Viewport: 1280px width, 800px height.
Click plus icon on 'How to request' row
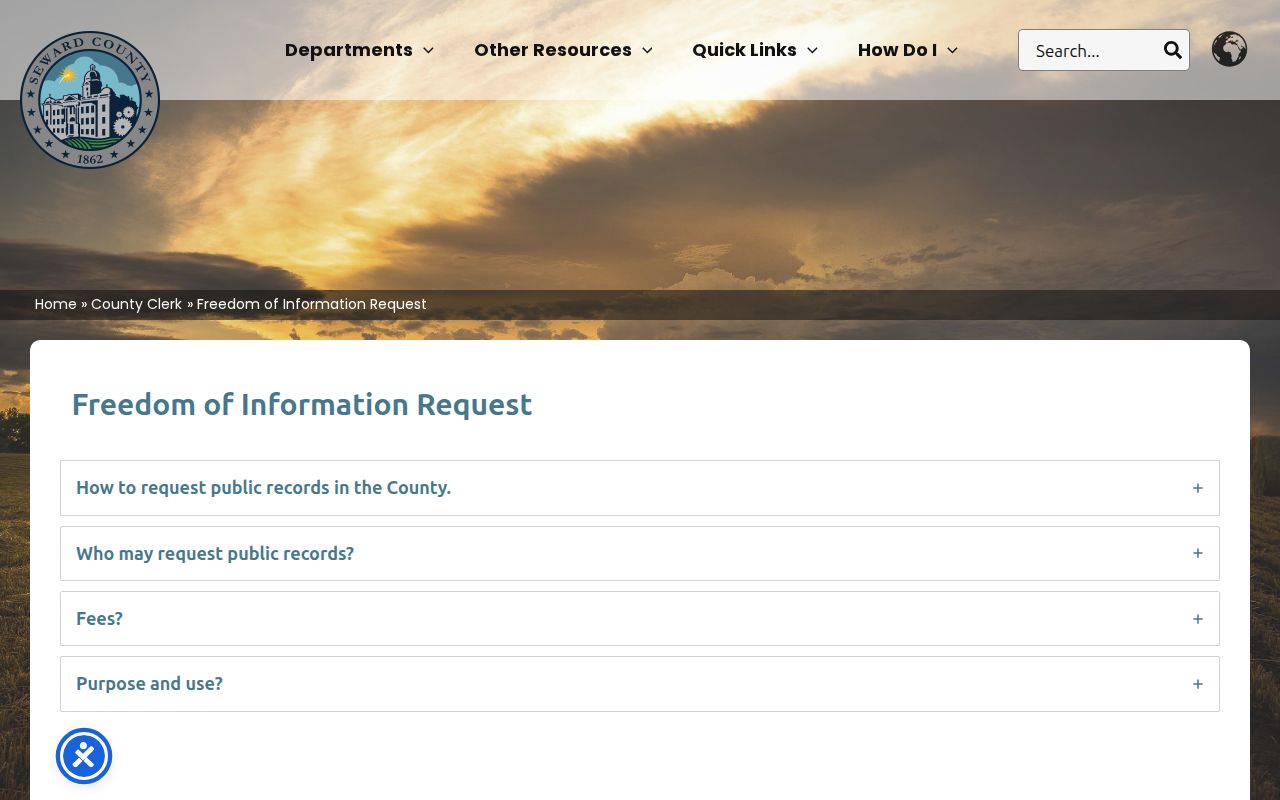pos(1197,488)
